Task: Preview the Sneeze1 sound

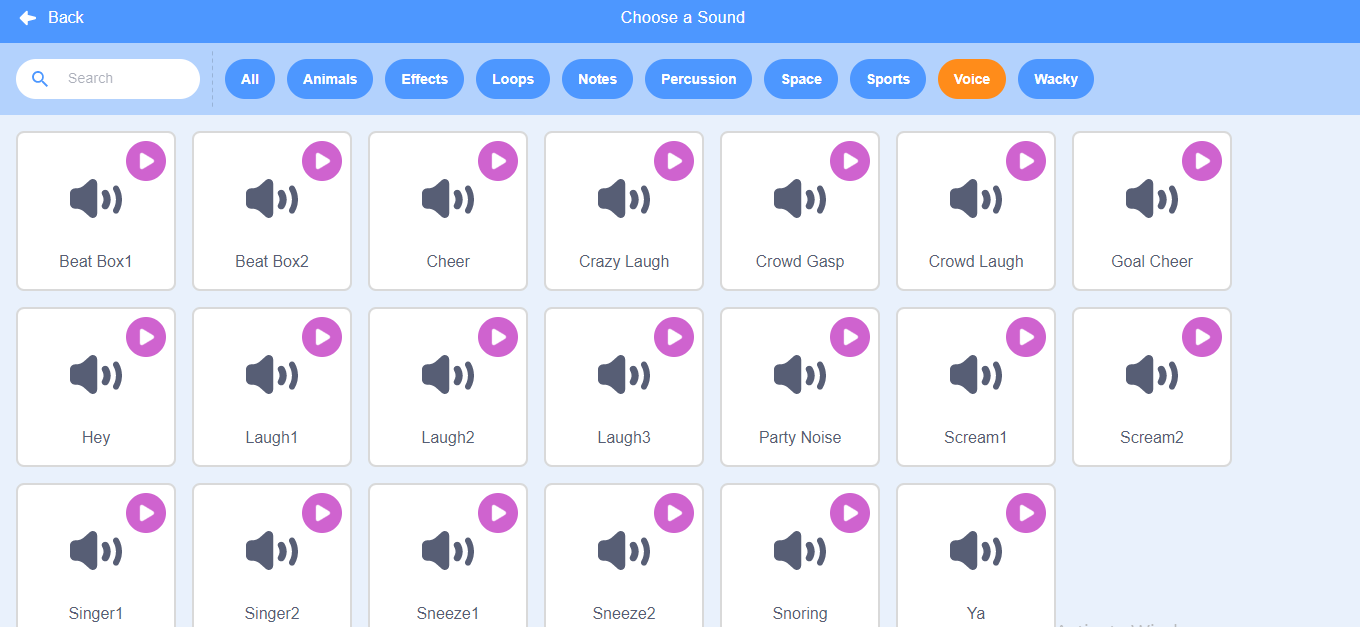Action: click(498, 513)
